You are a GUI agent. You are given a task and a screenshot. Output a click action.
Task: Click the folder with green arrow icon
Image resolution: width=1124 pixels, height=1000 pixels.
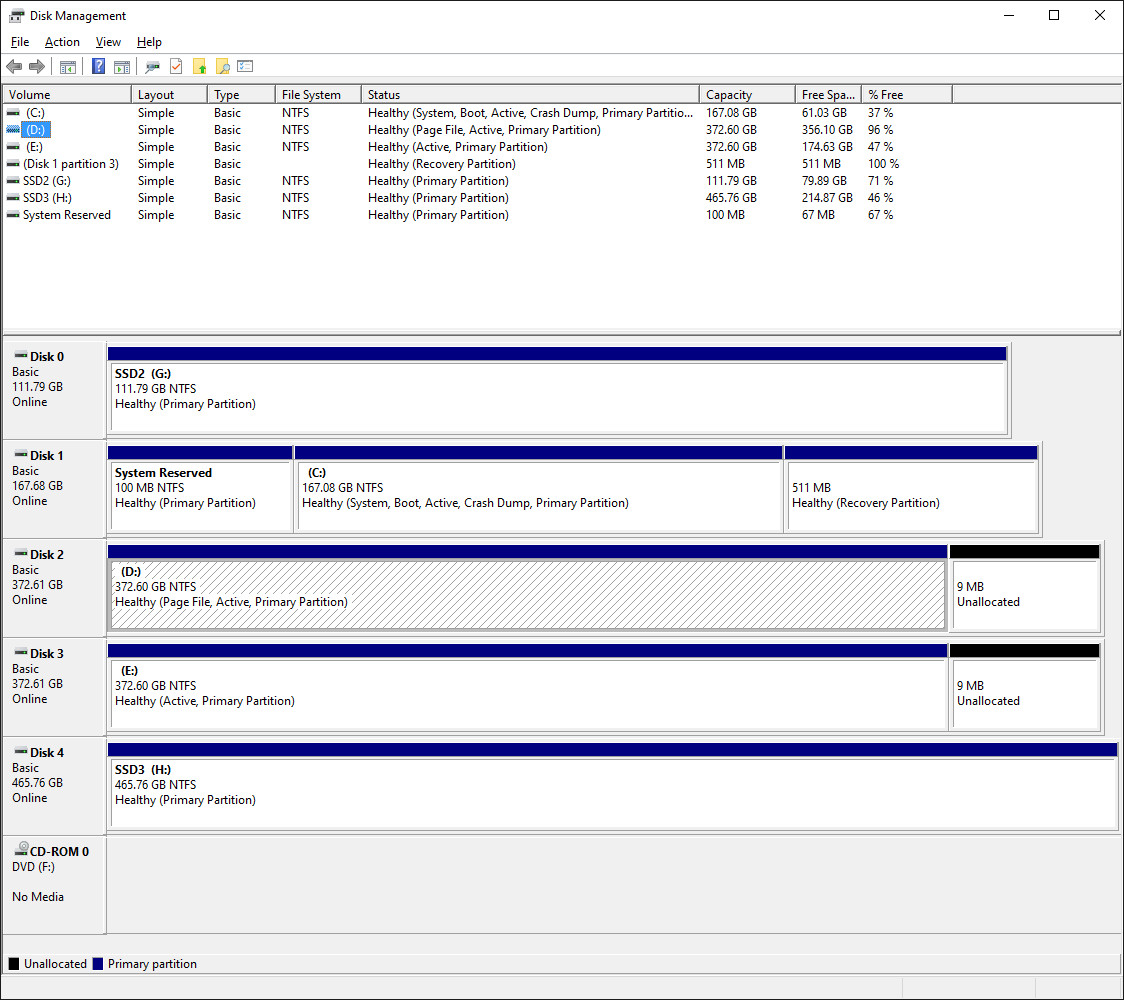click(200, 67)
